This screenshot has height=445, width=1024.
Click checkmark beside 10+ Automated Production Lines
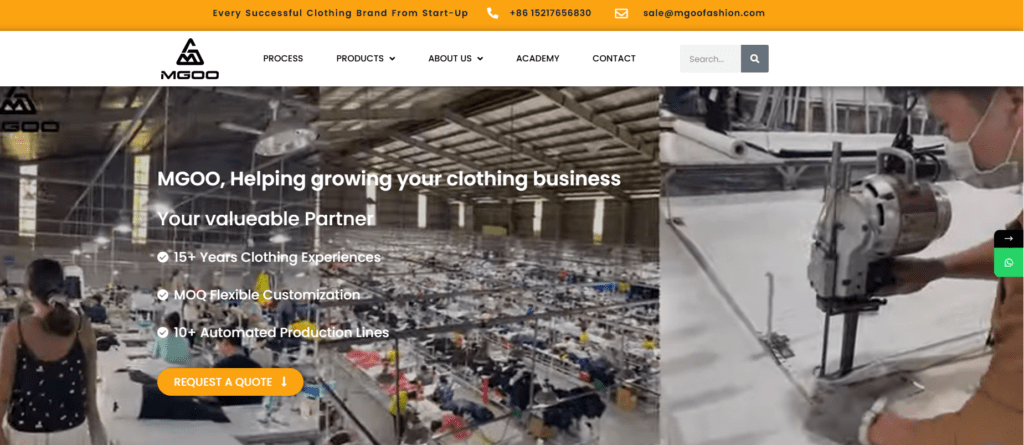(x=163, y=333)
